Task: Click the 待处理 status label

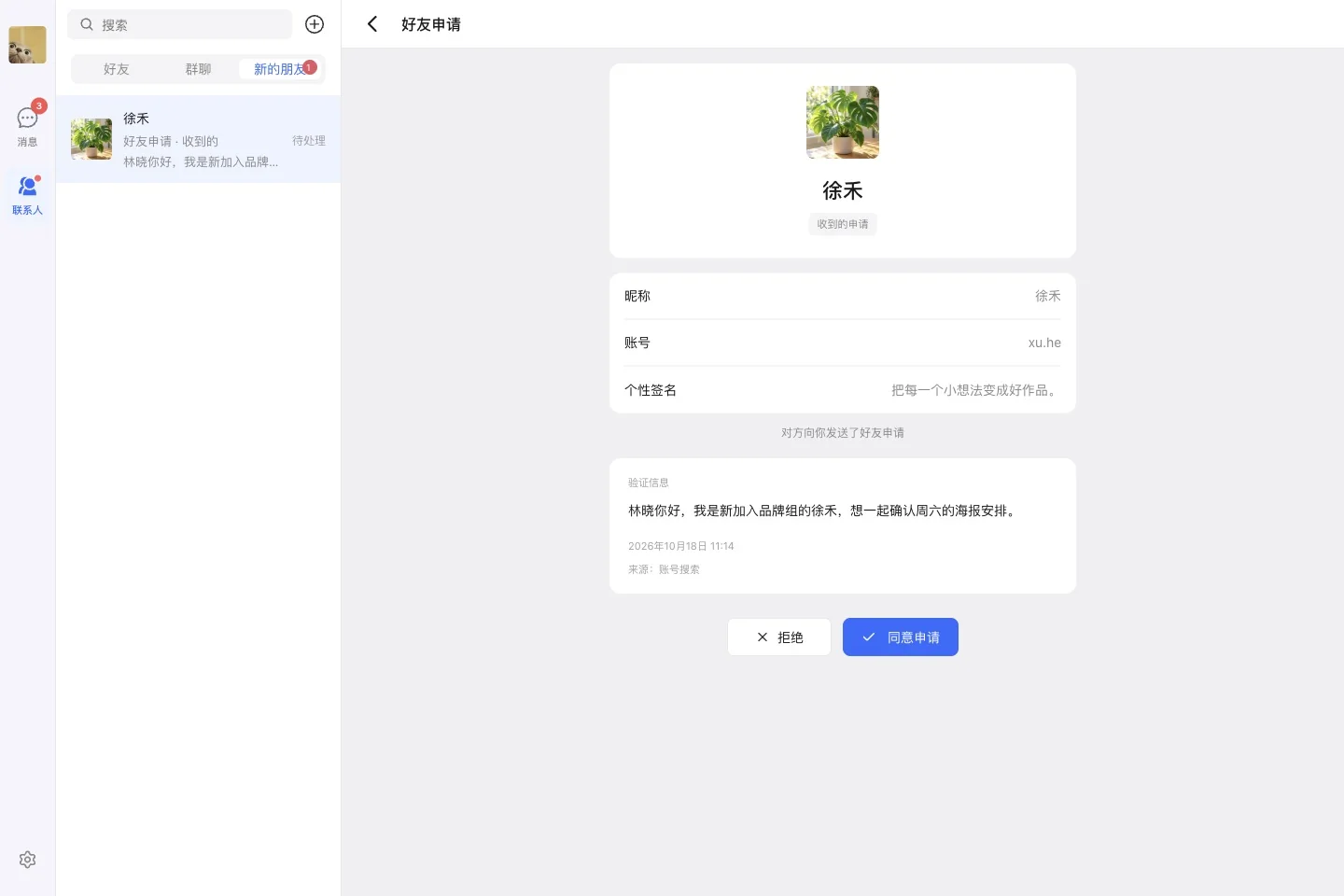Action: (x=309, y=141)
